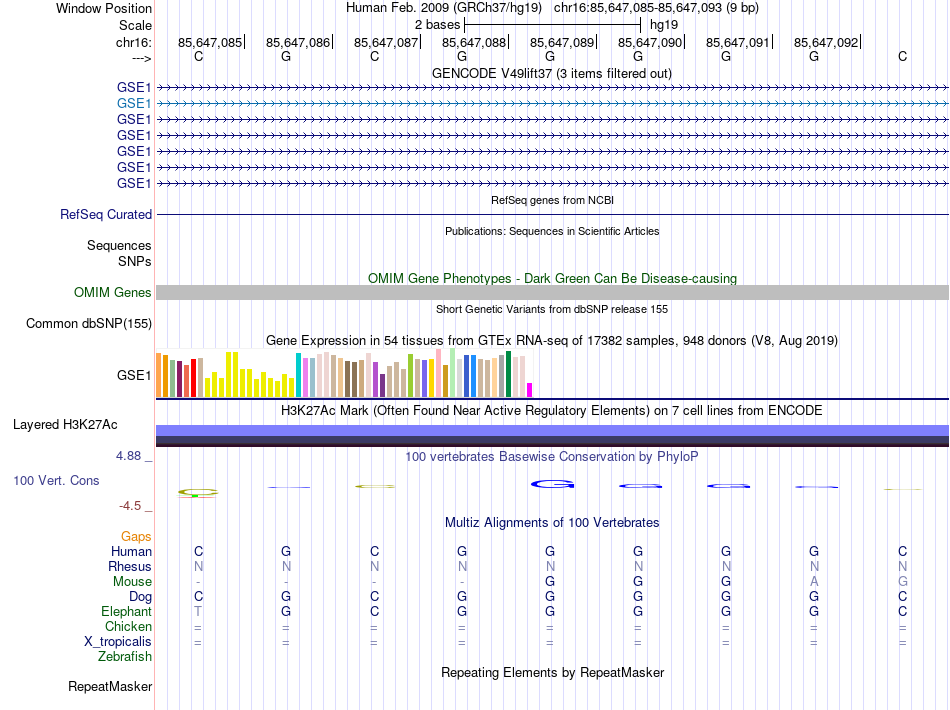Click the gray OMIM Genes bar
The height and width of the screenshot is (710, 950).
pos(552,292)
